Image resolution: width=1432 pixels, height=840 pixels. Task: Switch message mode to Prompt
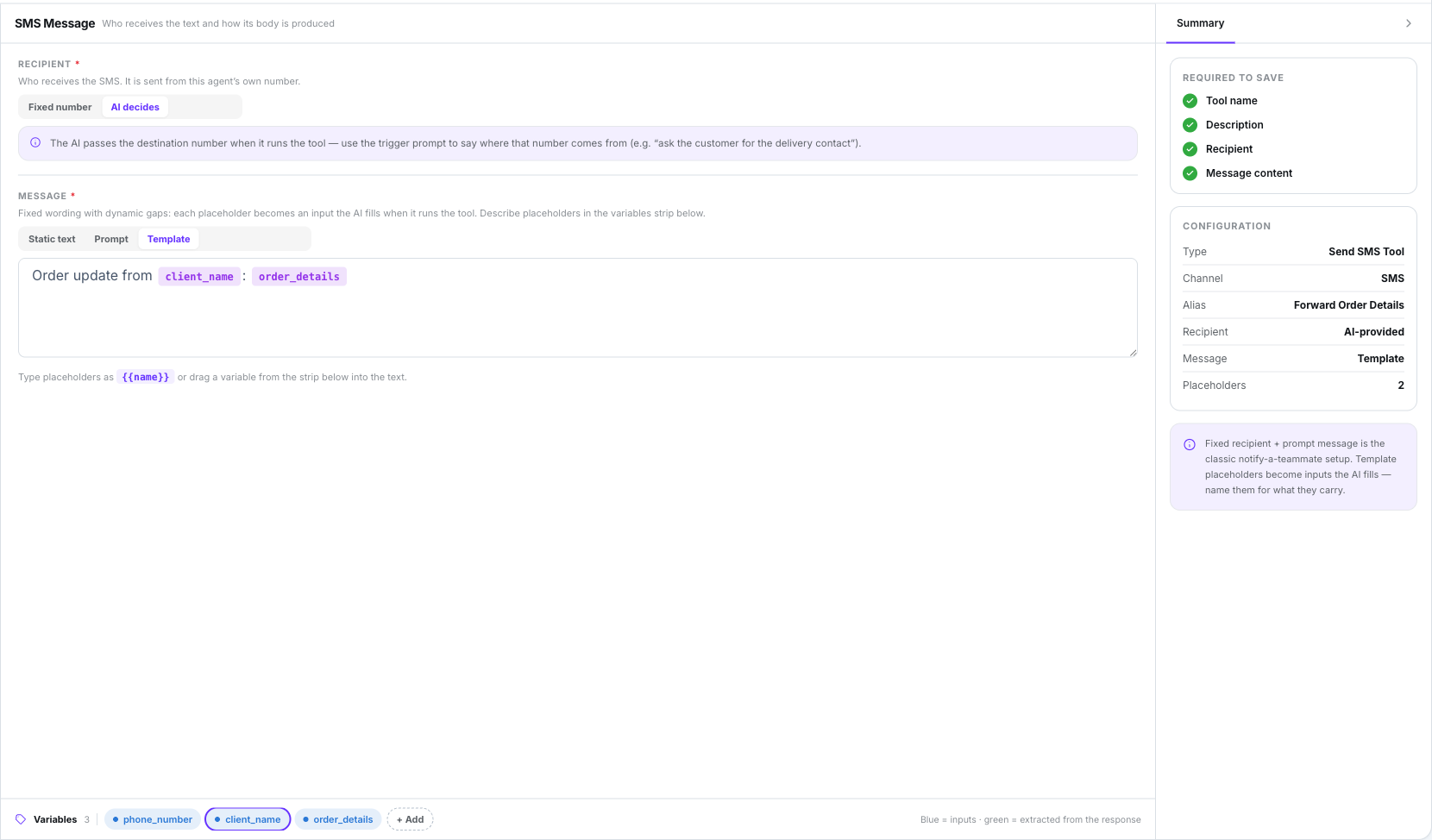point(111,239)
